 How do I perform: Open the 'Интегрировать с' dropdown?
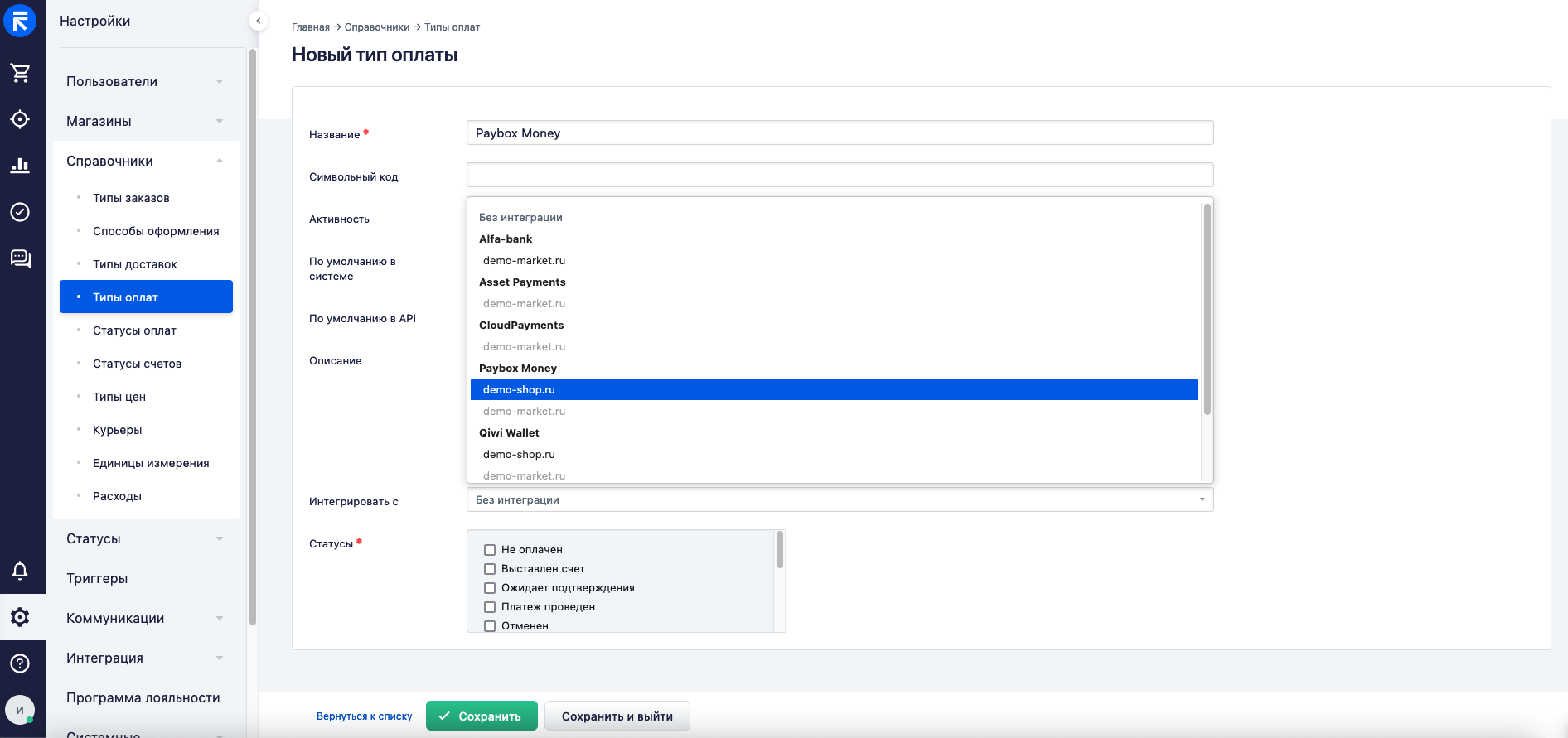pyautogui.click(x=840, y=499)
